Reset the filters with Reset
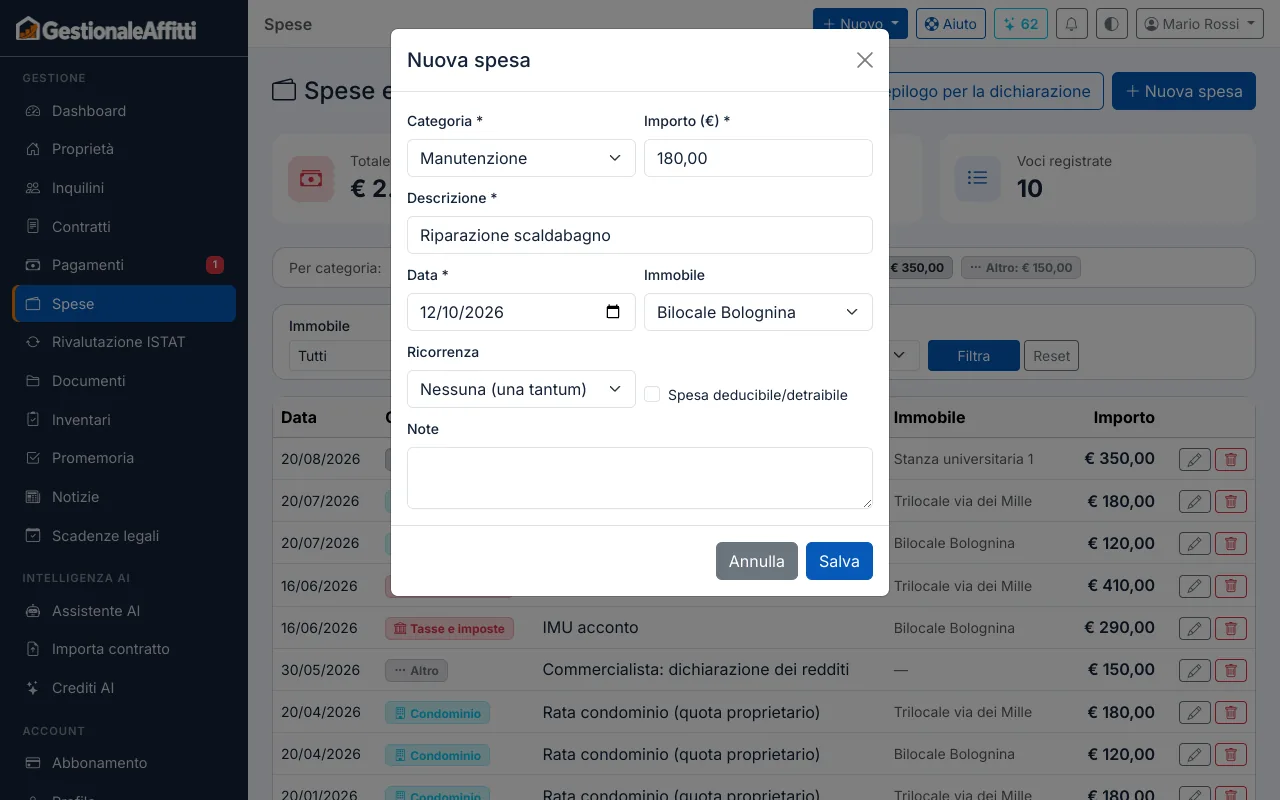This screenshot has height=800, width=1280. [1052, 356]
